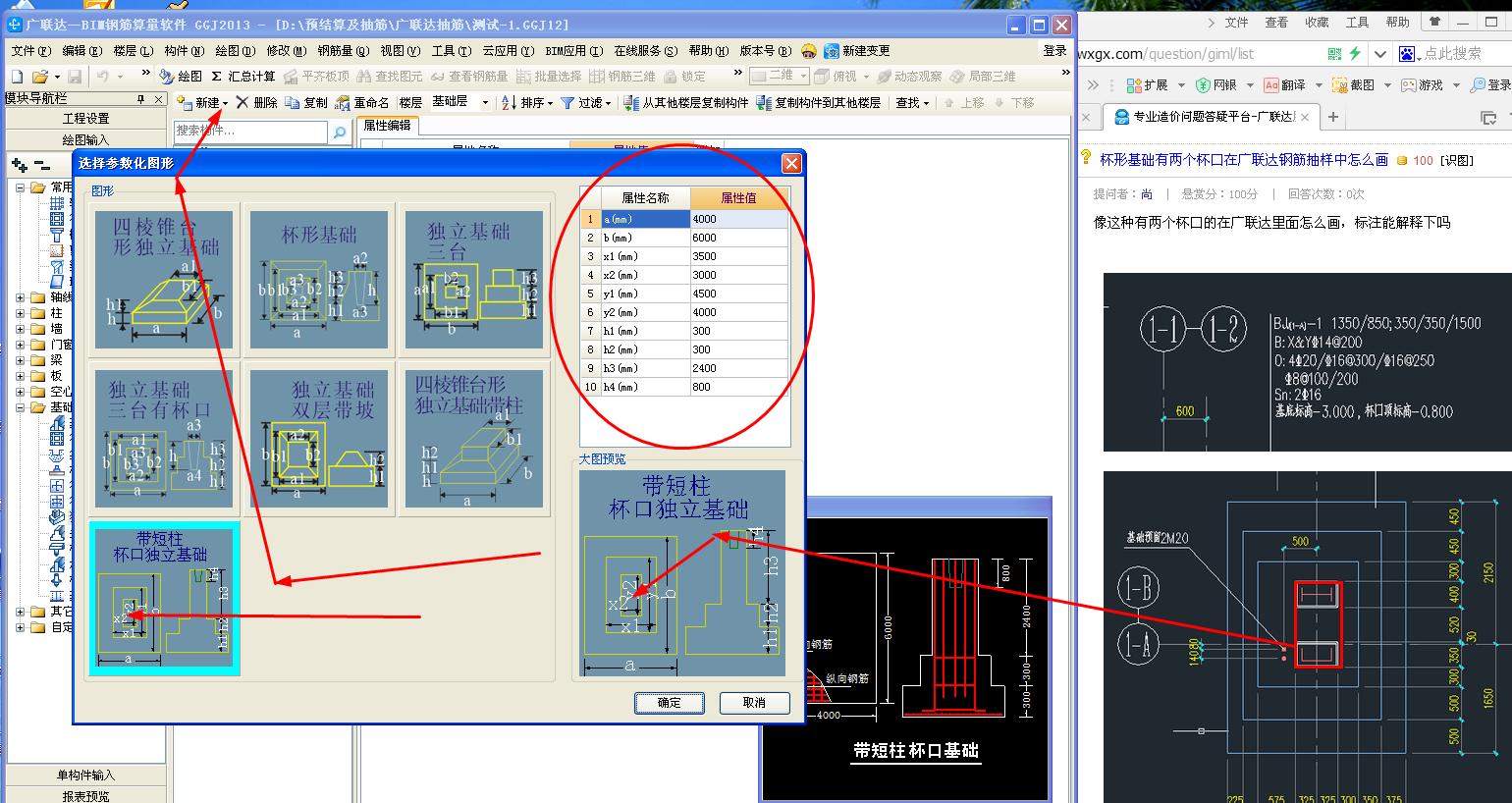The height and width of the screenshot is (803, 1512).
Task: Click the 翻译 translate icon
Action: click(1271, 85)
